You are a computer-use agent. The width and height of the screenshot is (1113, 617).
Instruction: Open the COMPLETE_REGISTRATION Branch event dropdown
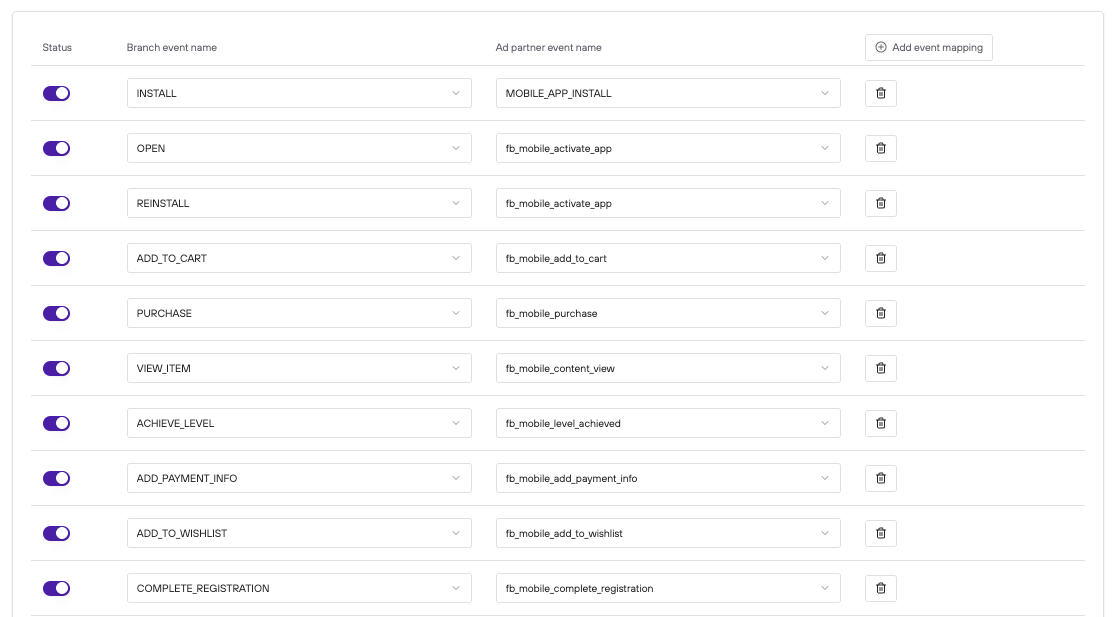click(299, 589)
